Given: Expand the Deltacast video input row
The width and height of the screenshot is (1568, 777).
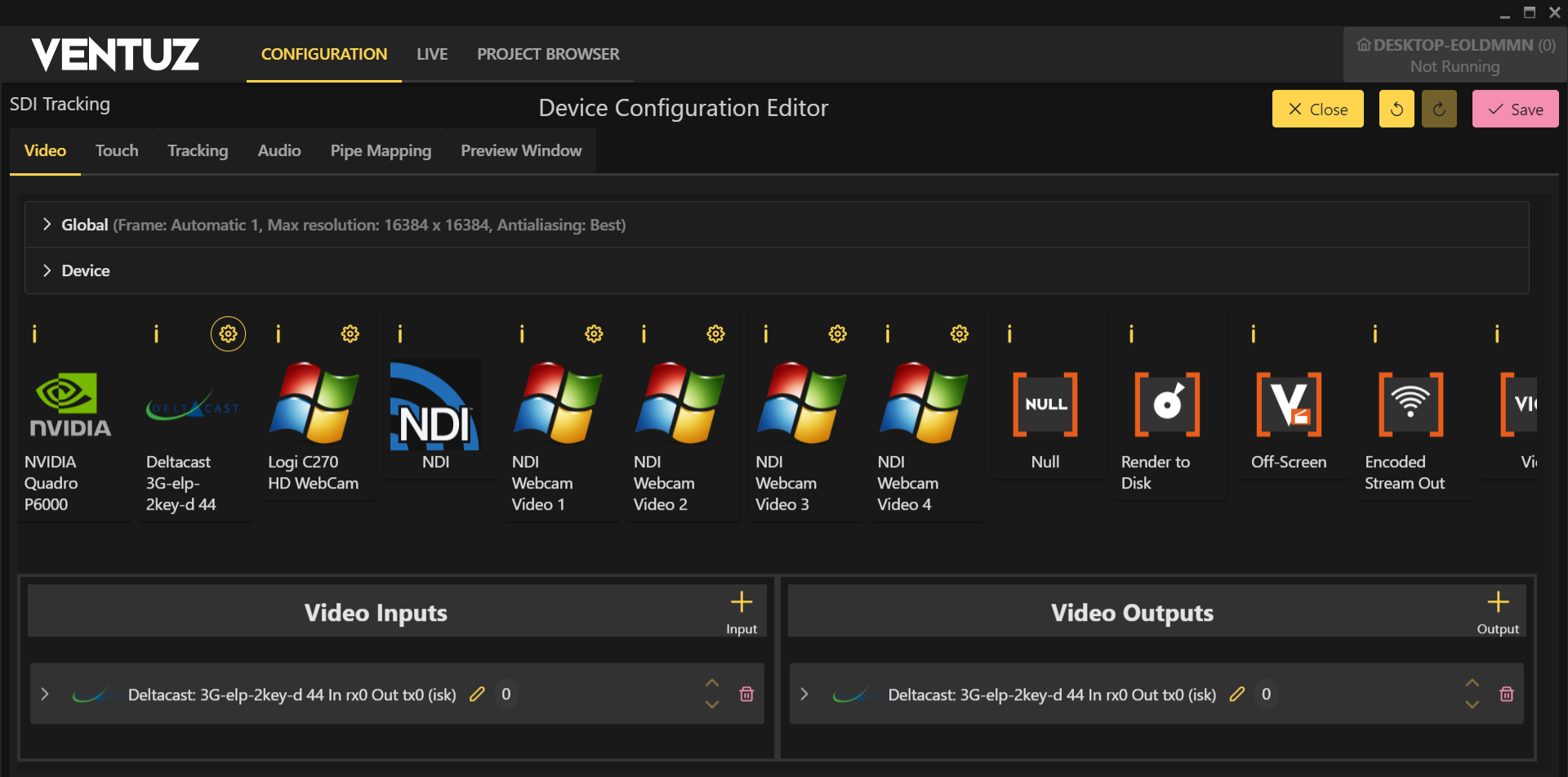Looking at the screenshot, I should tap(46, 694).
